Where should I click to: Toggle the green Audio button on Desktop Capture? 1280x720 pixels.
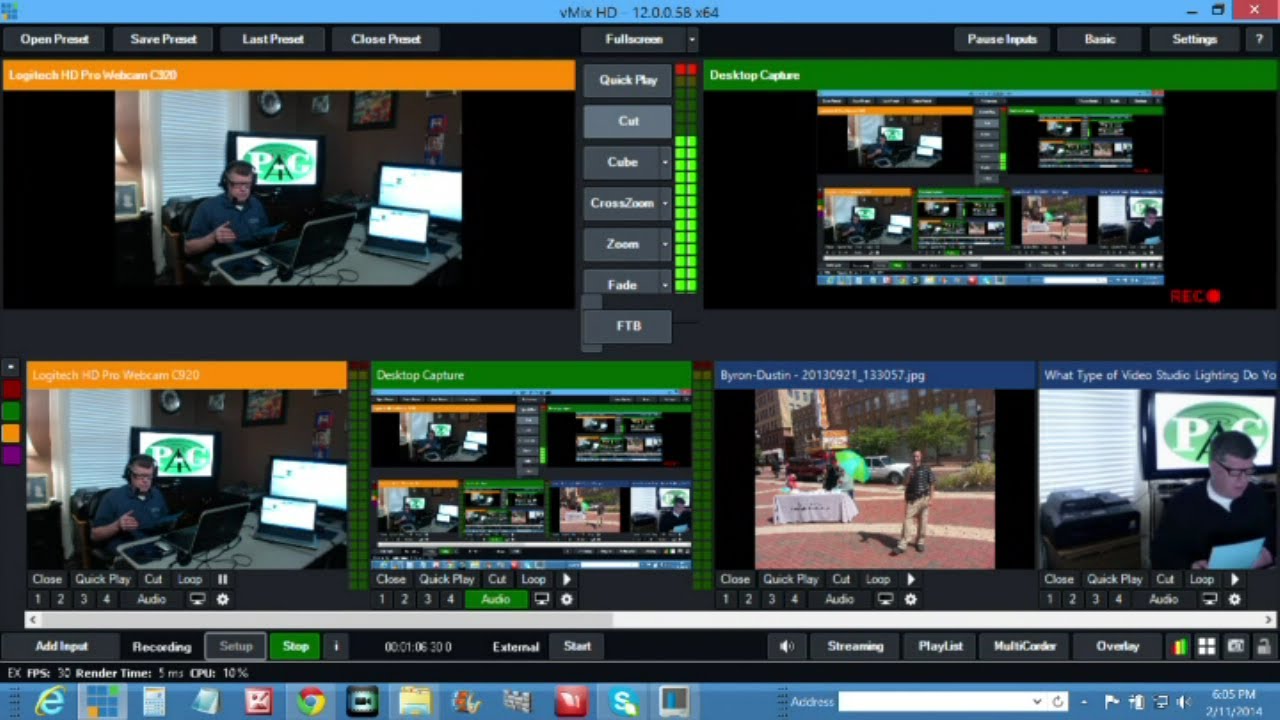pyautogui.click(x=495, y=599)
